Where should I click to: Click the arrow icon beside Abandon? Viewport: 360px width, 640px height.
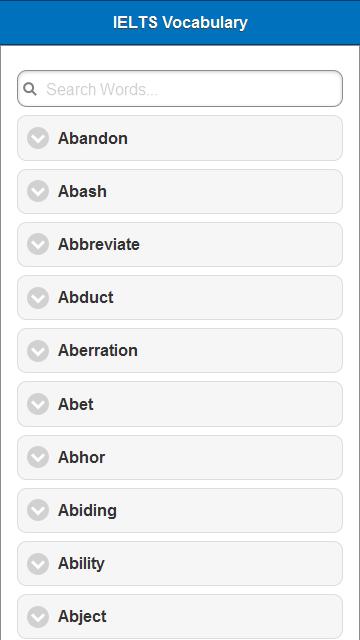pyautogui.click(x=38, y=138)
